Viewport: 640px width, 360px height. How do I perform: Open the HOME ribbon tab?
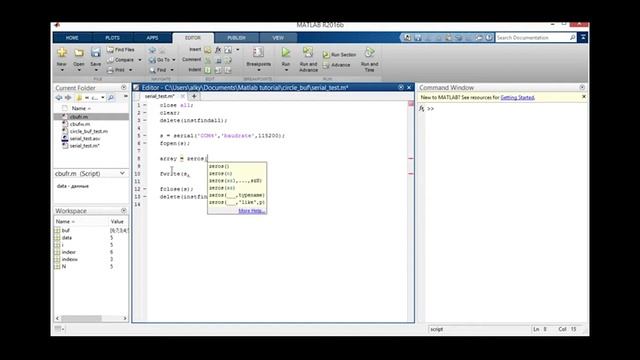pyautogui.click(x=72, y=38)
